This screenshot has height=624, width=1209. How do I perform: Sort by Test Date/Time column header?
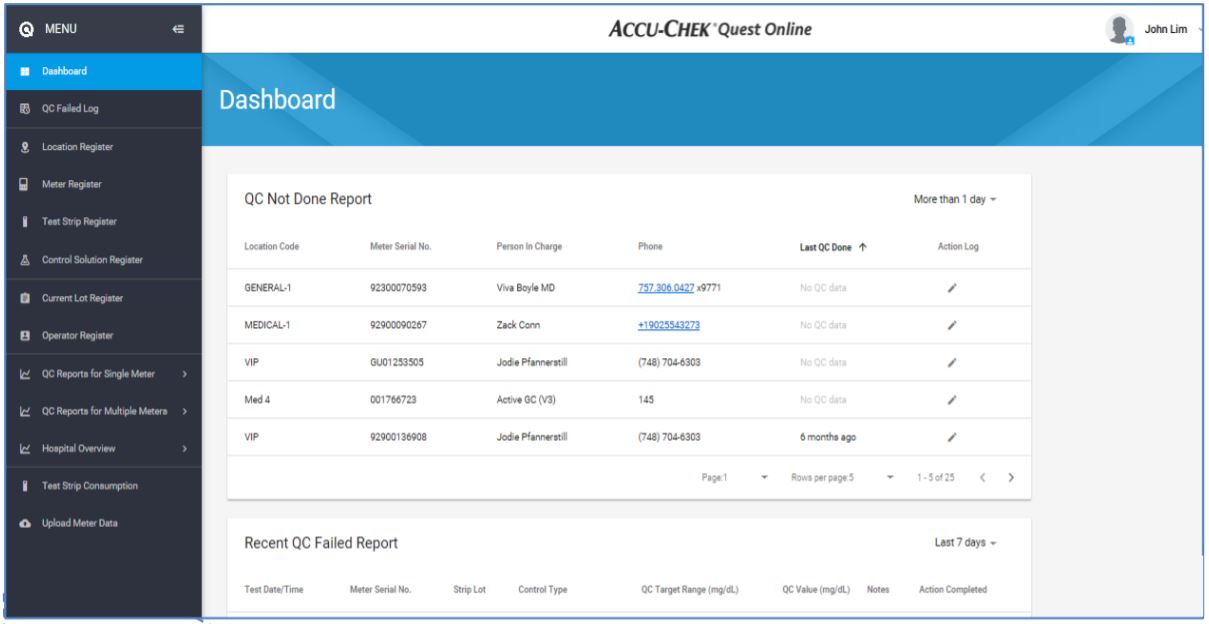coord(274,590)
